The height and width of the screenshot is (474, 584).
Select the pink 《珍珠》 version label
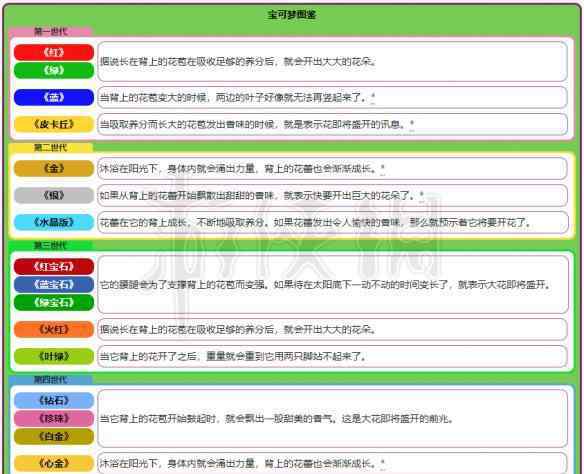coord(54,419)
